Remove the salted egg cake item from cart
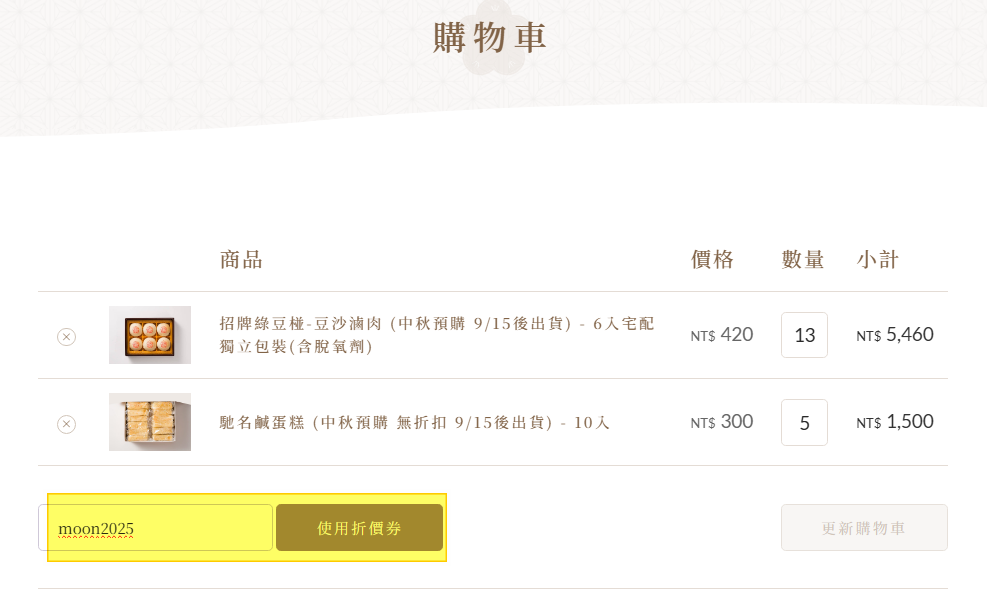The width and height of the screenshot is (987, 604). pyautogui.click(x=66, y=424)
